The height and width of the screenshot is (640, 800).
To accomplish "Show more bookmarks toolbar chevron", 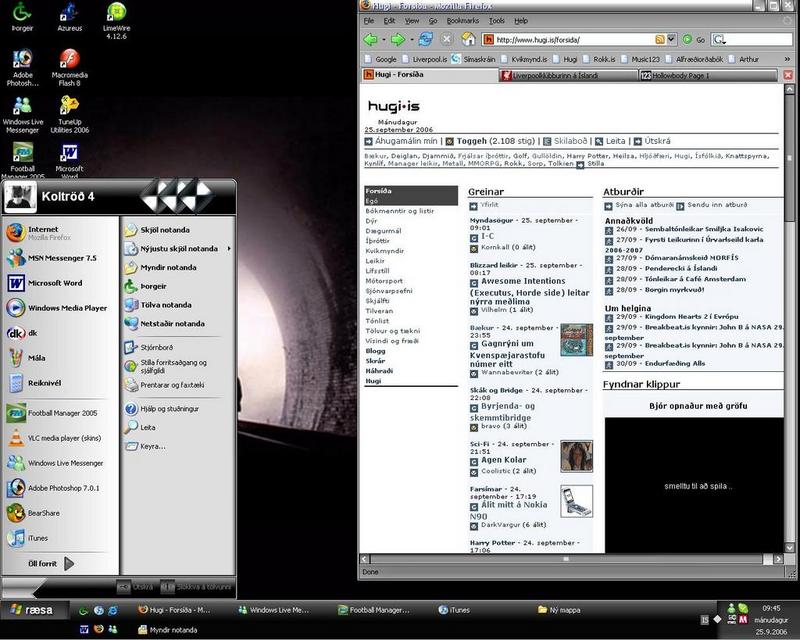I will [x=786, y=59].
